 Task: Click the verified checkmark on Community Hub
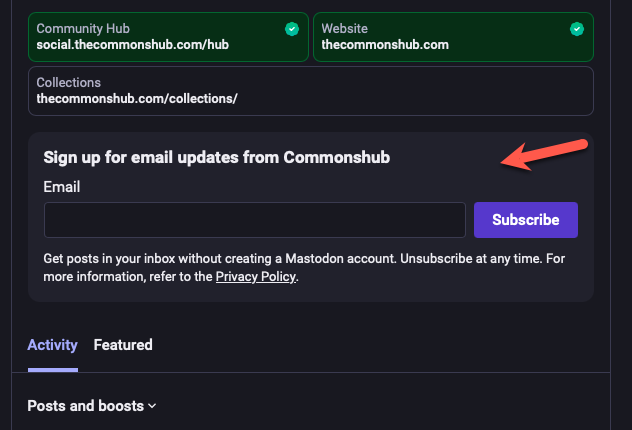(x=292, y=29)
